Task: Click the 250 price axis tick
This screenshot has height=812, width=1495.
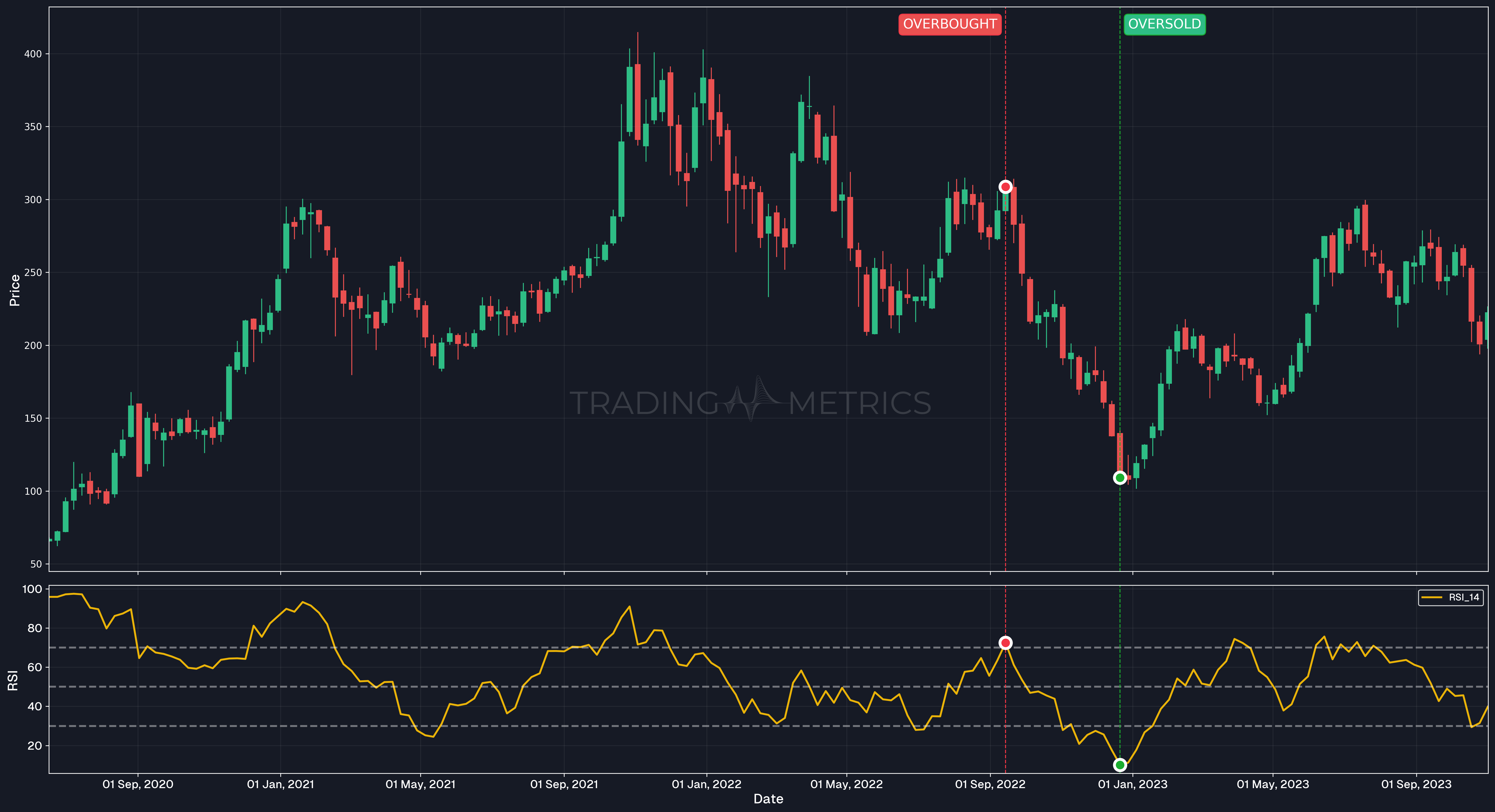Action: point(33,272)
